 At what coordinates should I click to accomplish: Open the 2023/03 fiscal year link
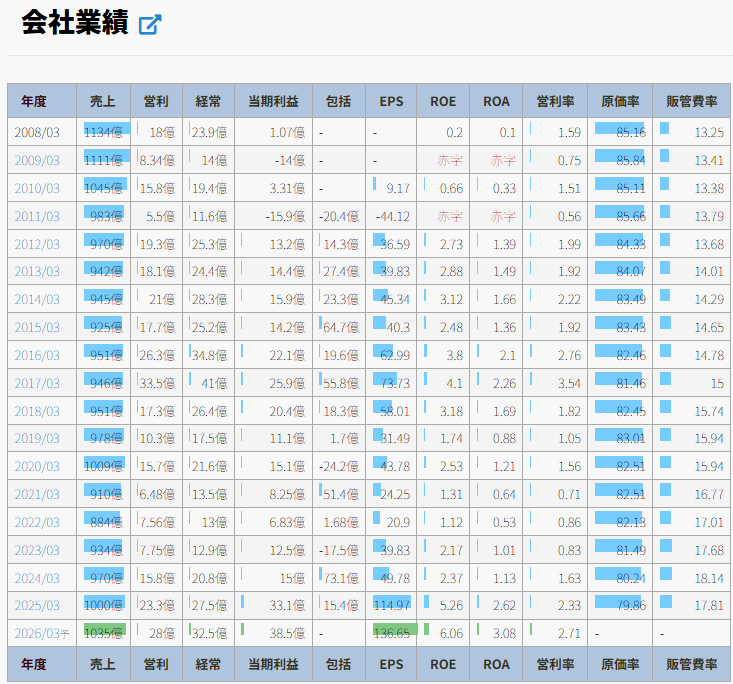pyautogui.click(x=36, y=550)
